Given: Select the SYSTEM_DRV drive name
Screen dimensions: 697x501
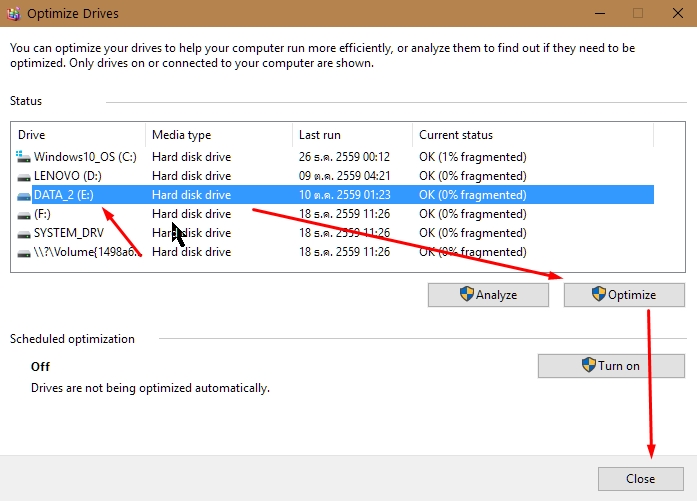Looking at the screenshot, I should point(69,233).
